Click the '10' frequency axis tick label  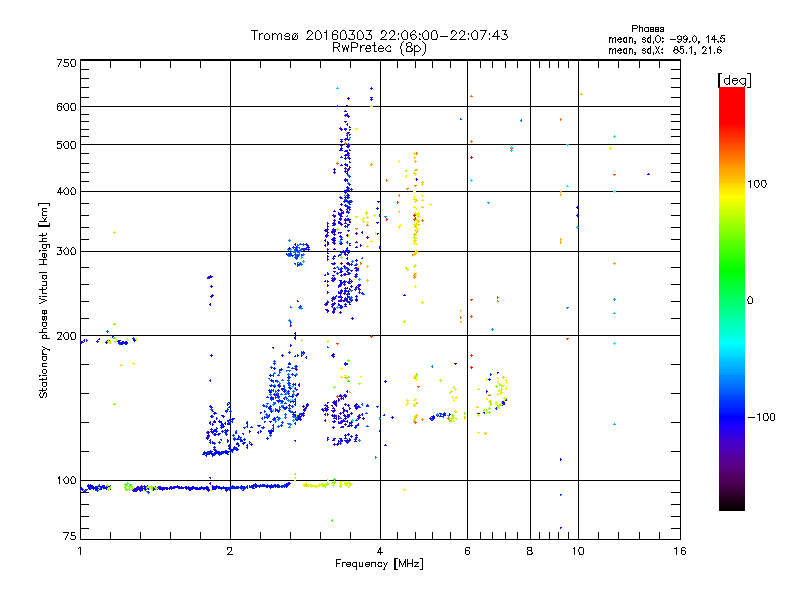578,551
